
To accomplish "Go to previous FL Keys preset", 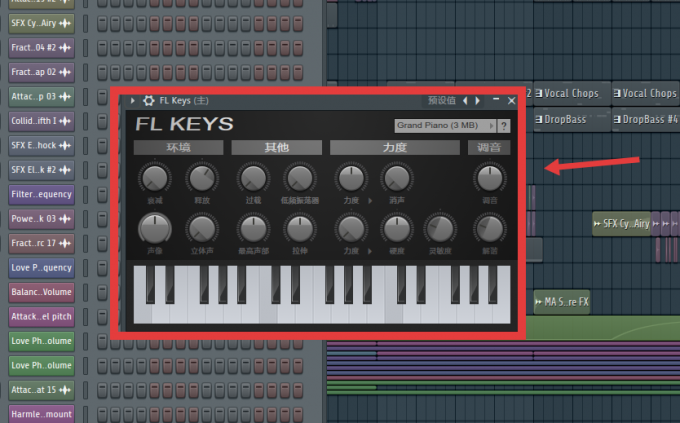I will pos(465,101).
